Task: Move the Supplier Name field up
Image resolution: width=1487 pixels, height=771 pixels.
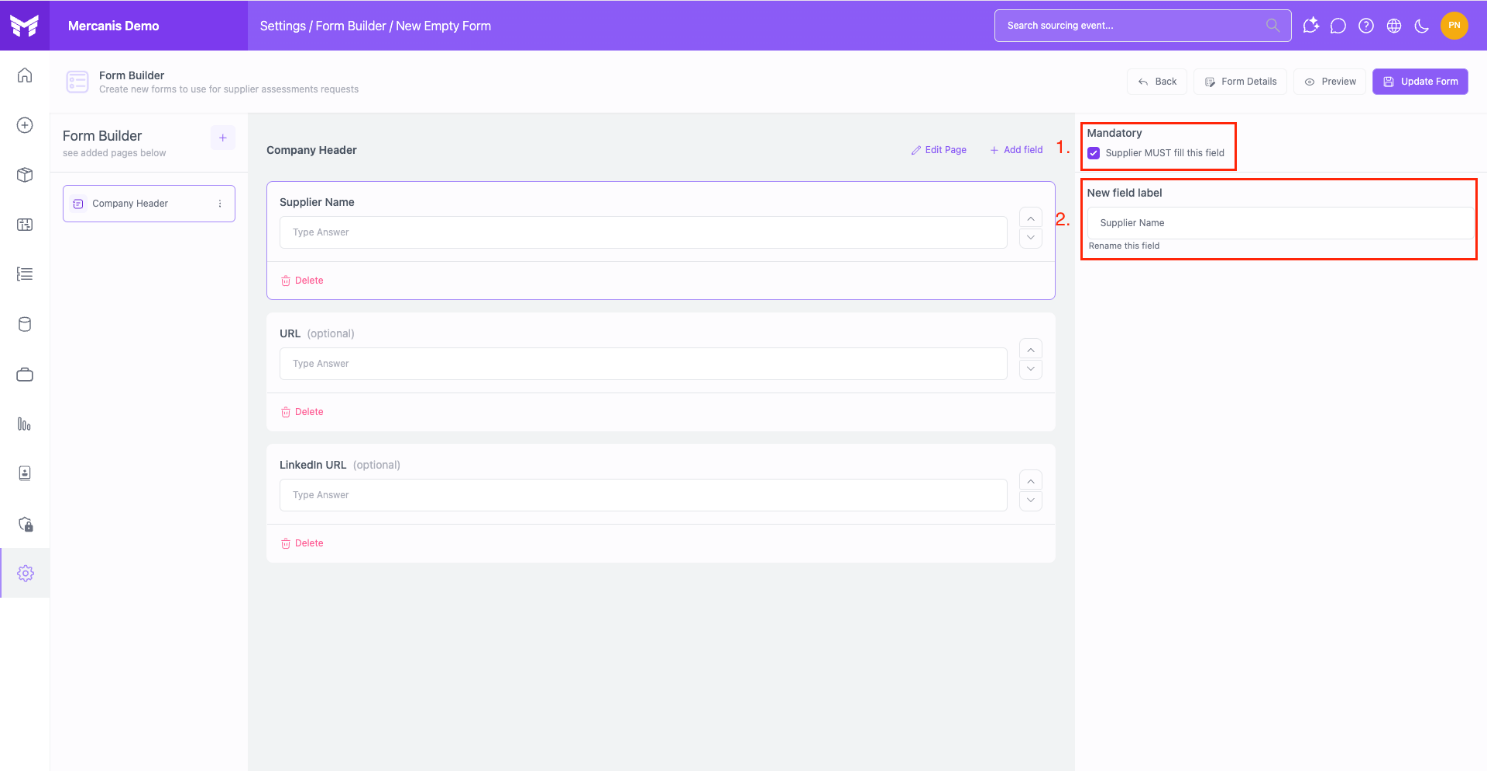Action: click(x=1031, y=217)
